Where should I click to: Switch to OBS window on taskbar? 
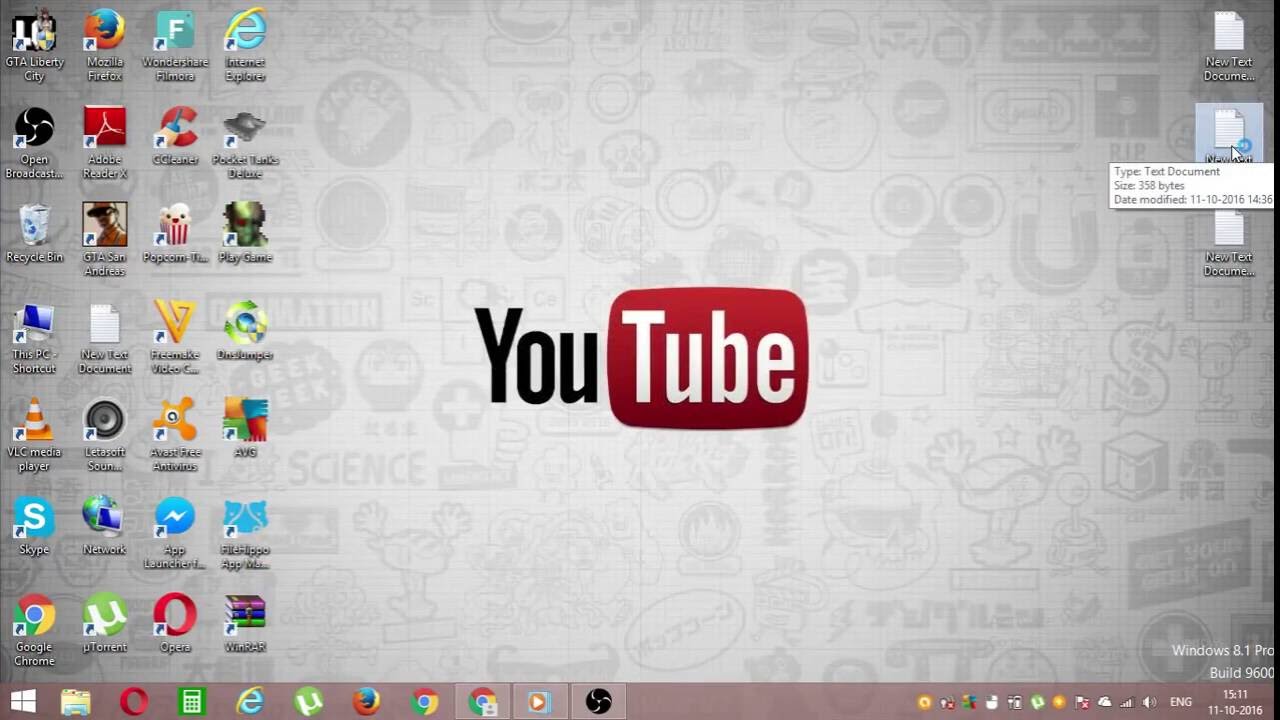598,702
